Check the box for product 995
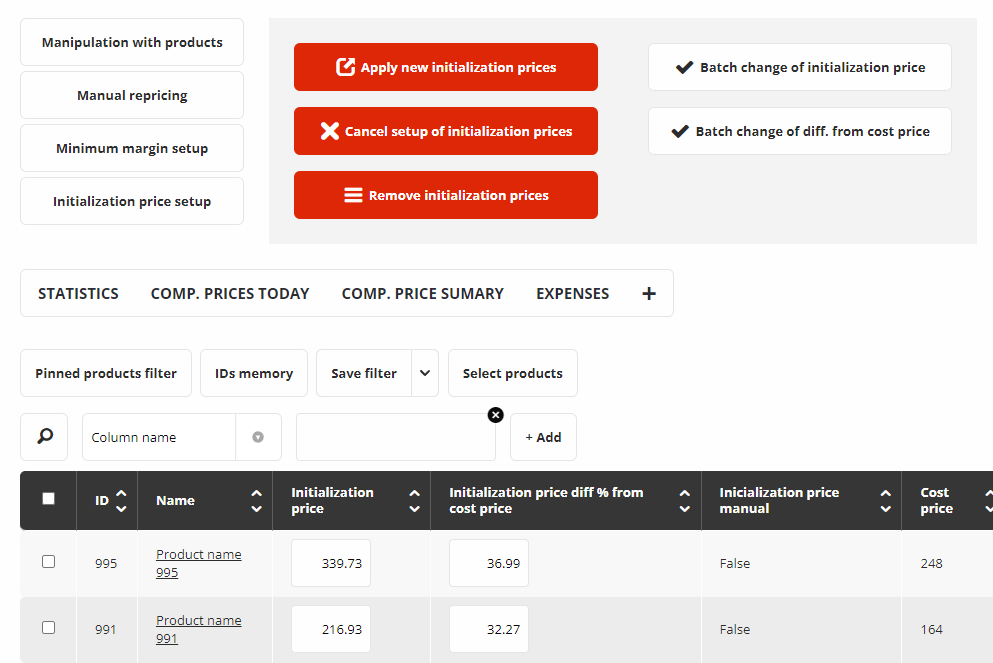Image resolution: width=993 pixels, height=663 pixels. pos(49,562)
